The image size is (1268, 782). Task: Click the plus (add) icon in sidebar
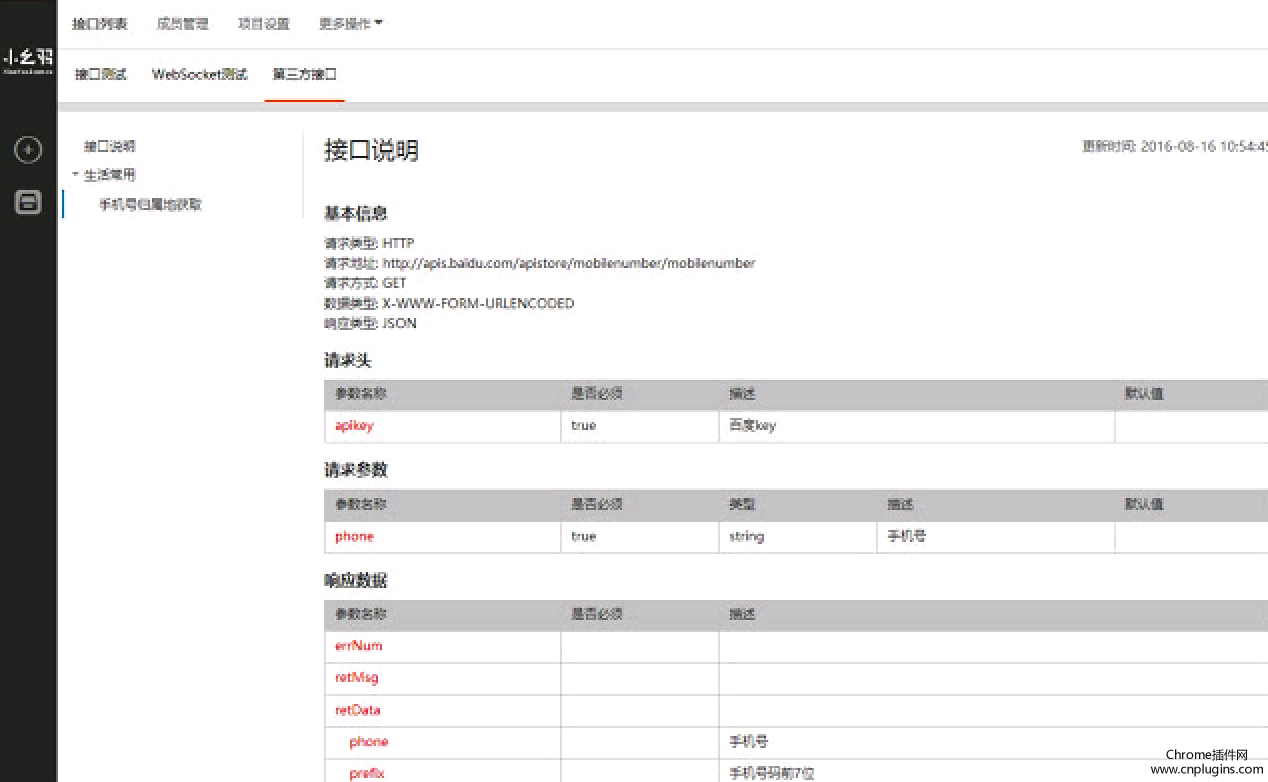28,150
